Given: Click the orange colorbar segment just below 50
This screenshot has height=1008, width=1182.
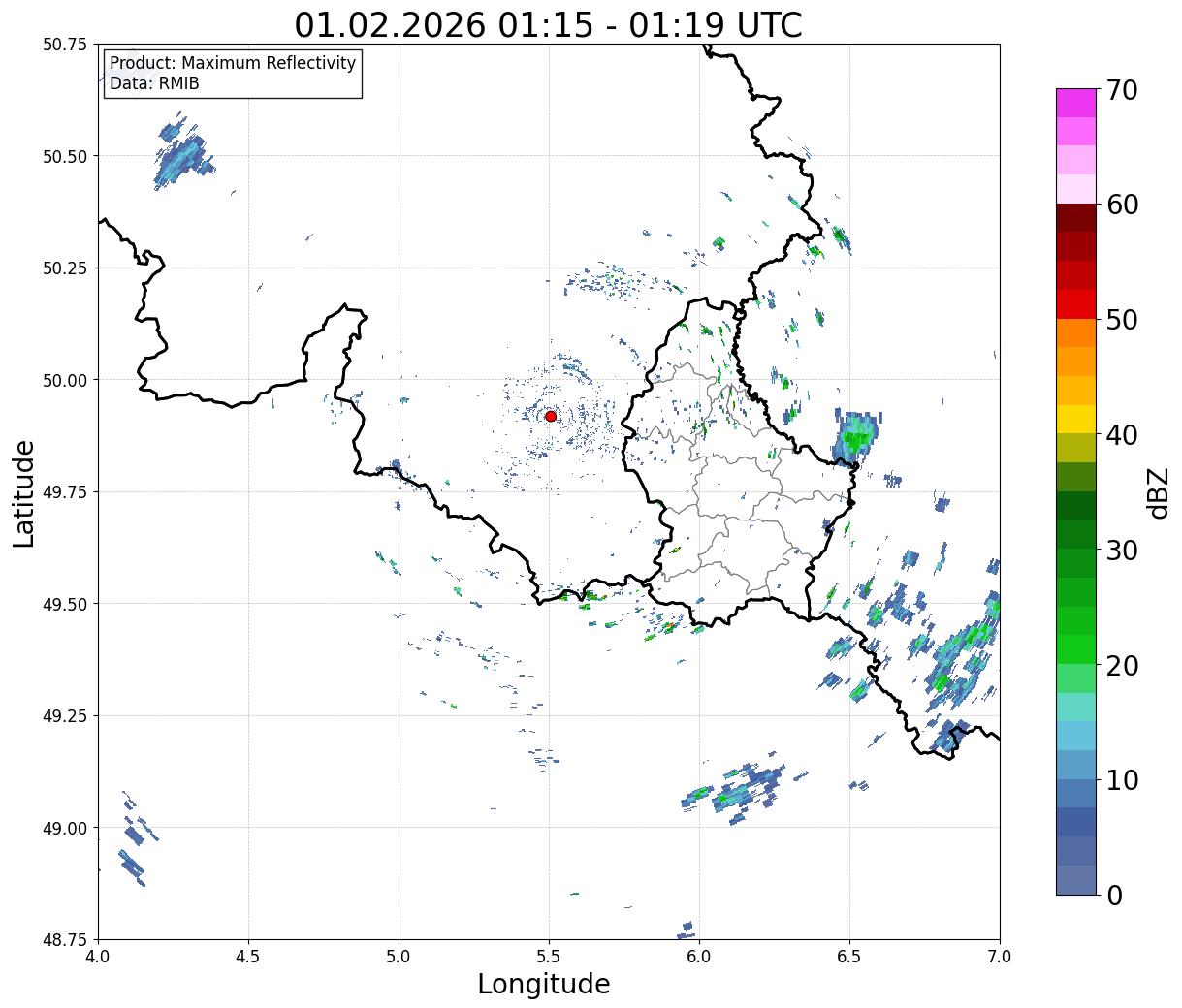Looking at the screenshot, I should click(x=1076, y=333).
